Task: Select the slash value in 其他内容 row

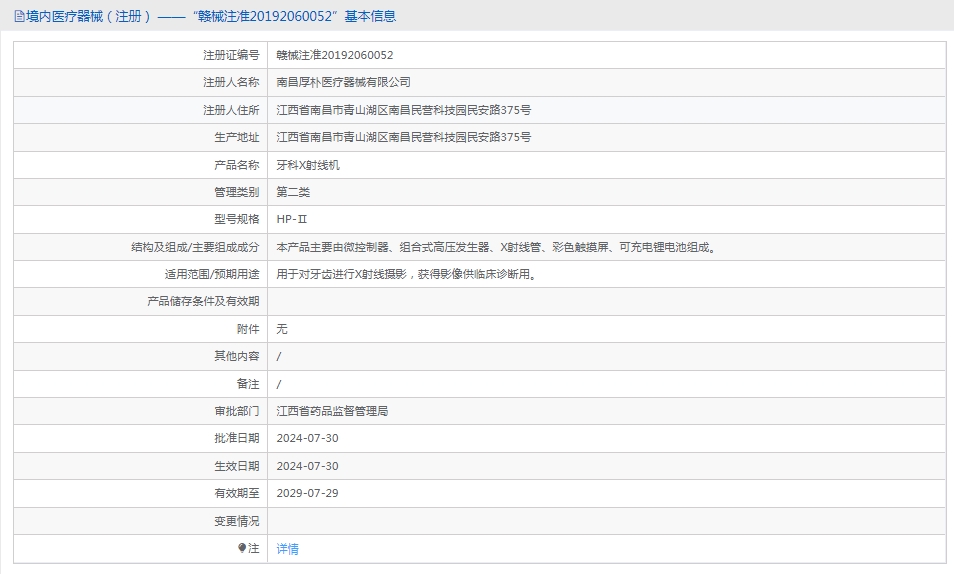Action: point(279,356)
